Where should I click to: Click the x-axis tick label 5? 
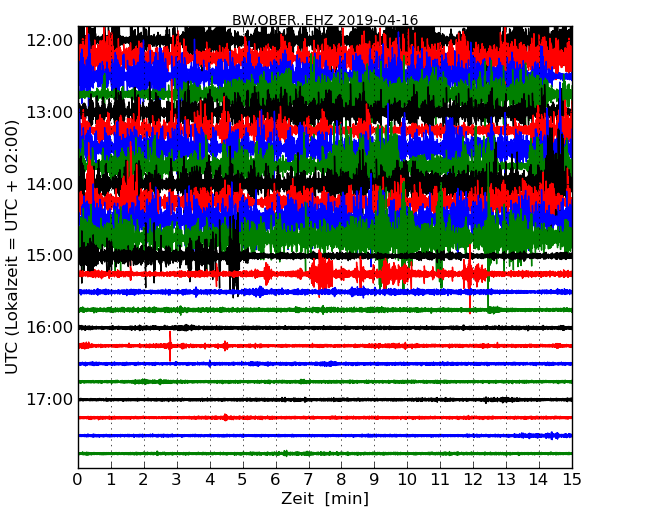(243, 480)
